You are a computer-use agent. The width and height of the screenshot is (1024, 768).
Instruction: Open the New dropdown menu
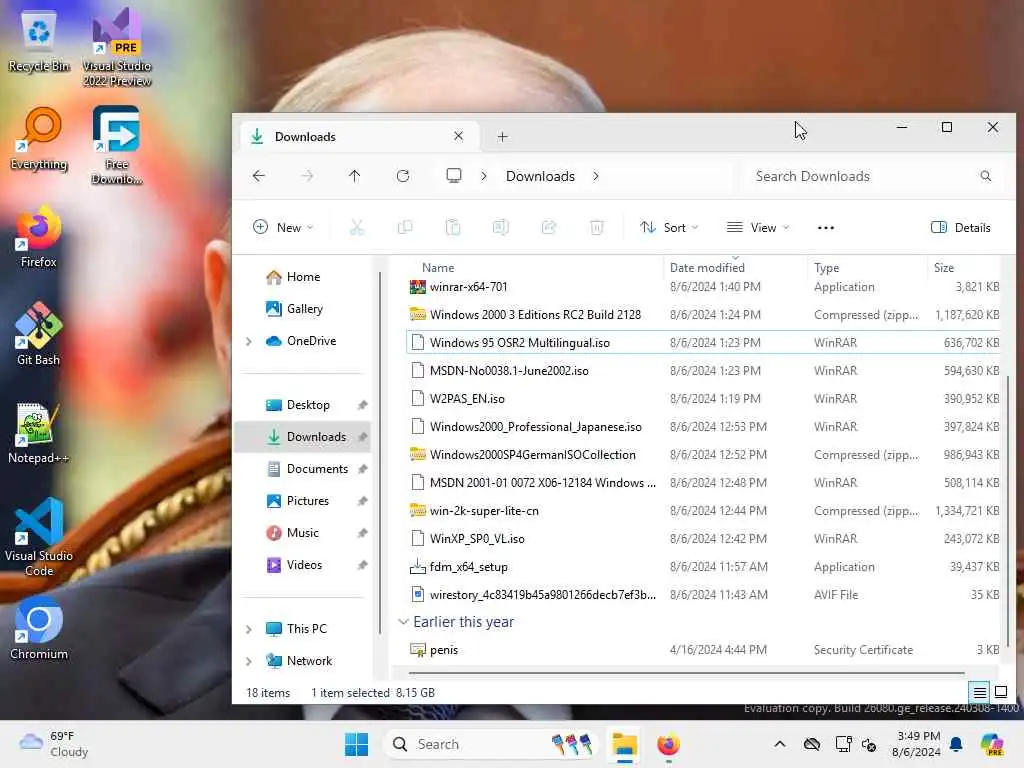pos(283,227)
